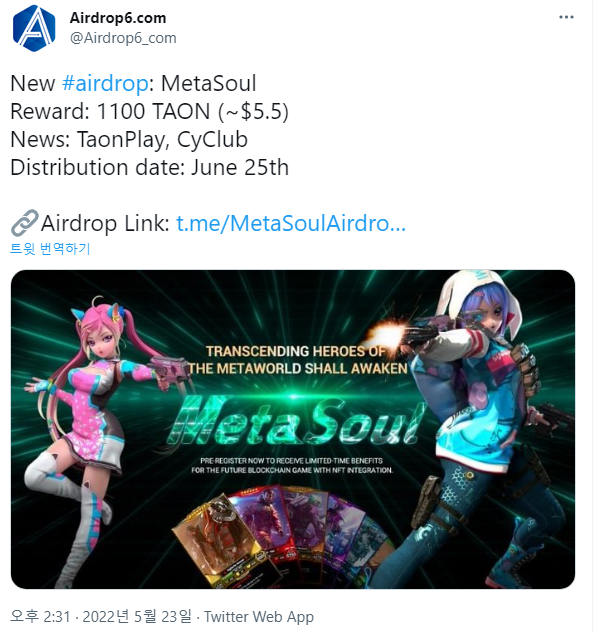This screenshot has height=632, width=600.
Task: Click the Distribution date: June 25th line
Action: coord(149,167)
